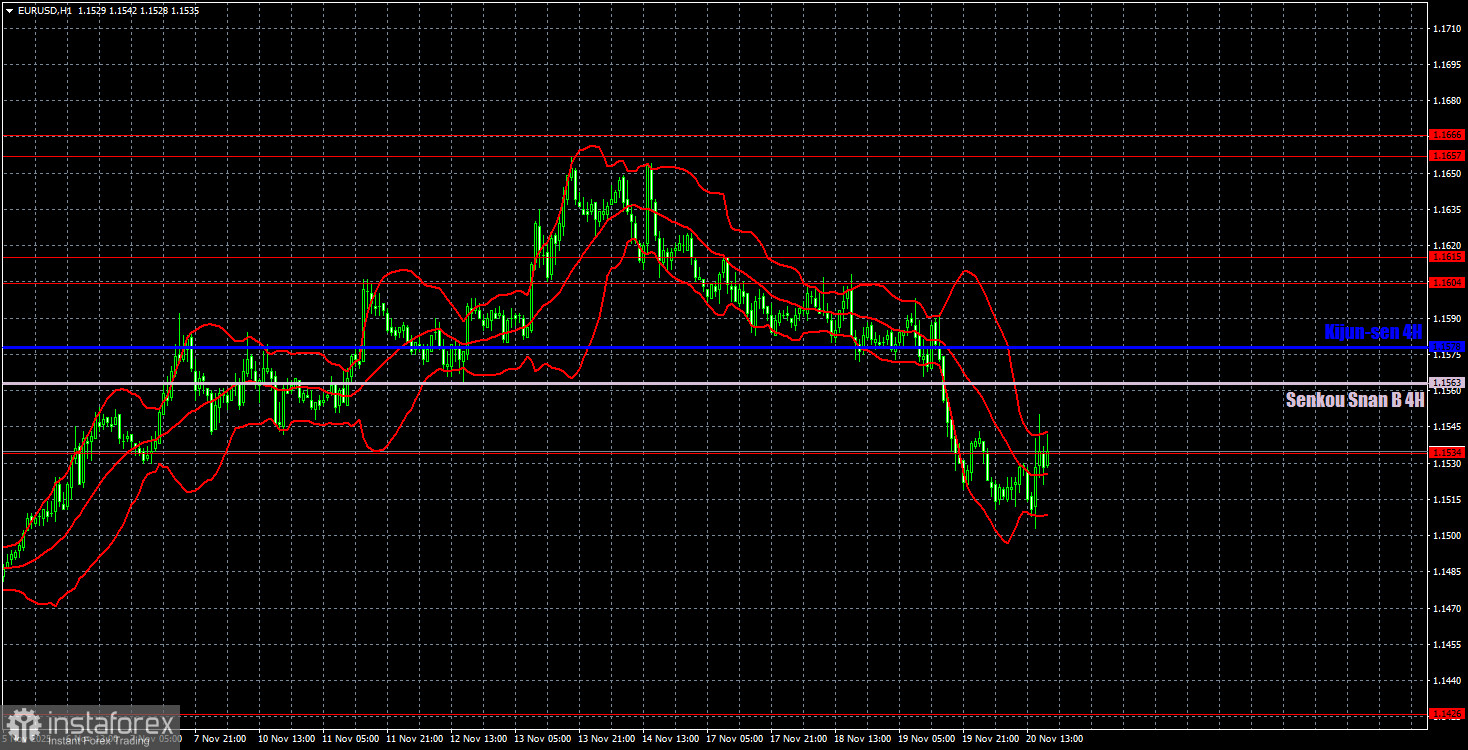
Task: Click the Kijun-sen 4H text label
Action: point(1371,331)
